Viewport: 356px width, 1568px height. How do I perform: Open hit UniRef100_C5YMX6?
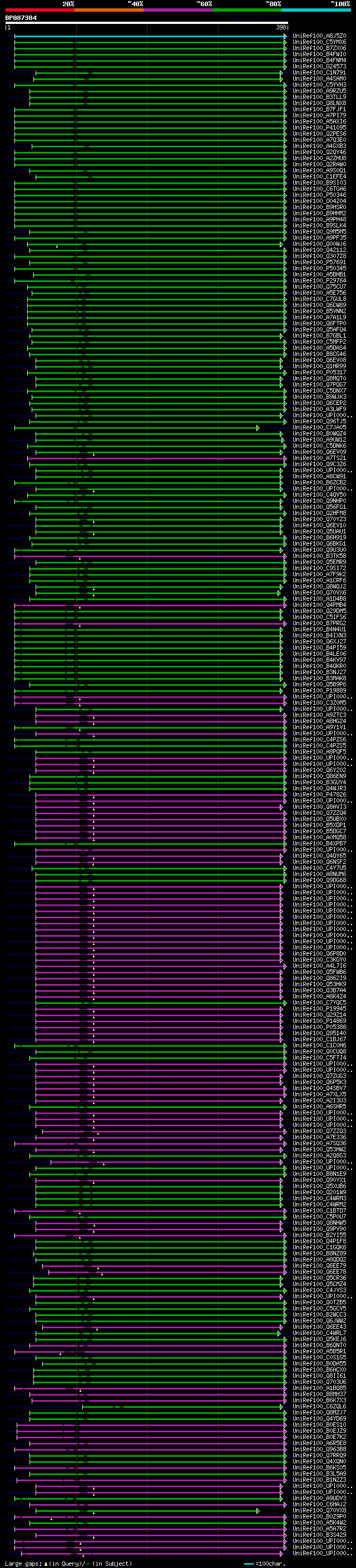(319, 42)
